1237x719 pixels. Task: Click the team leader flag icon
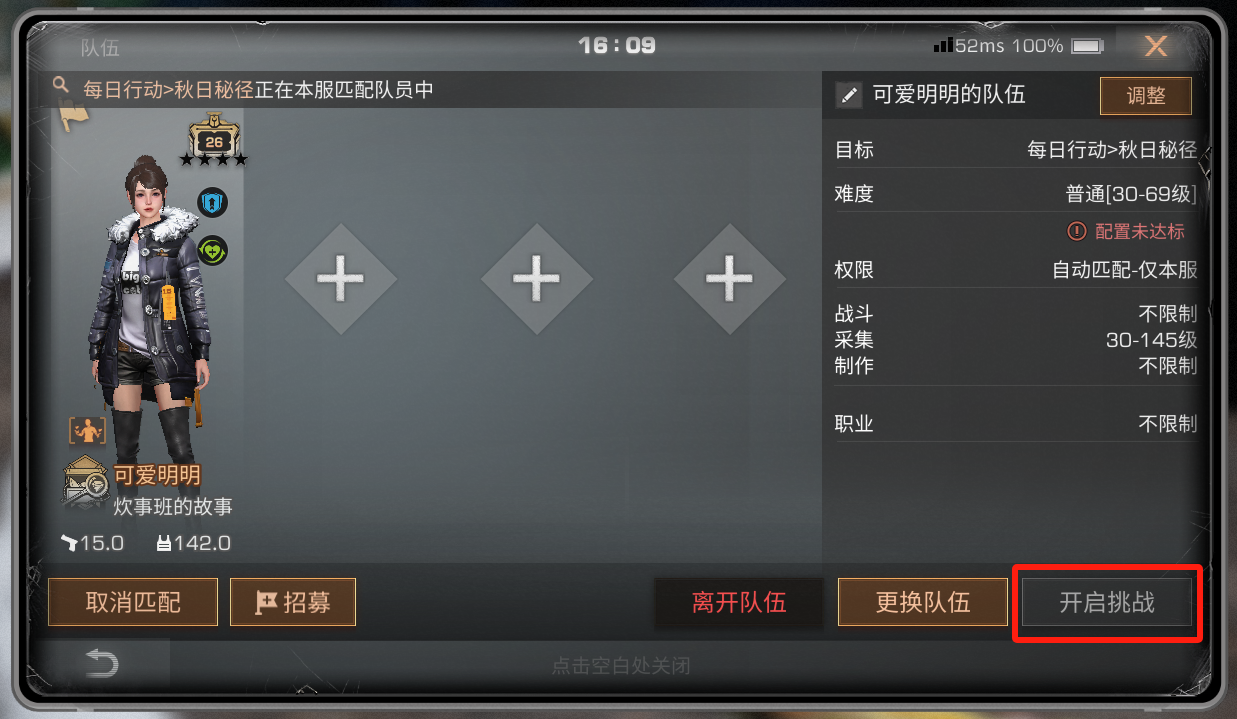coord(75,116)
